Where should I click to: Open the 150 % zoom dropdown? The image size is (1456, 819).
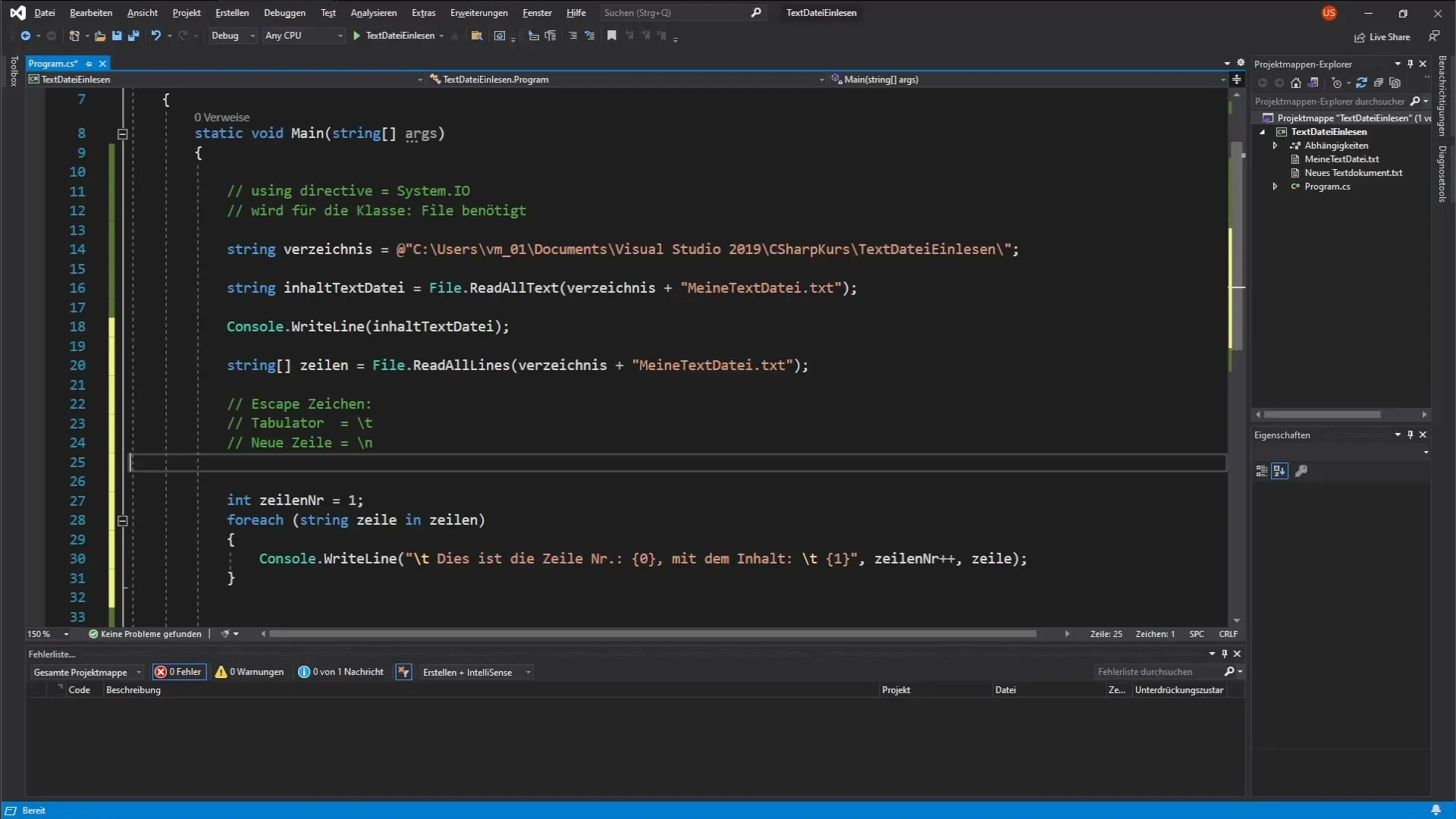pos(49,634)
